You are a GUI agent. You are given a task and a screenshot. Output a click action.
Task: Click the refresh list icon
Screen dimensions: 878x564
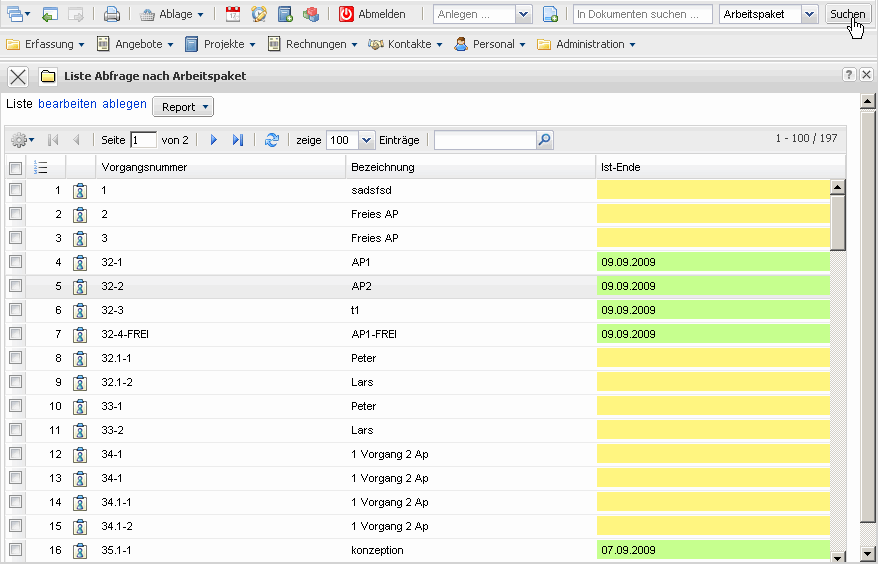coord(271,140)
